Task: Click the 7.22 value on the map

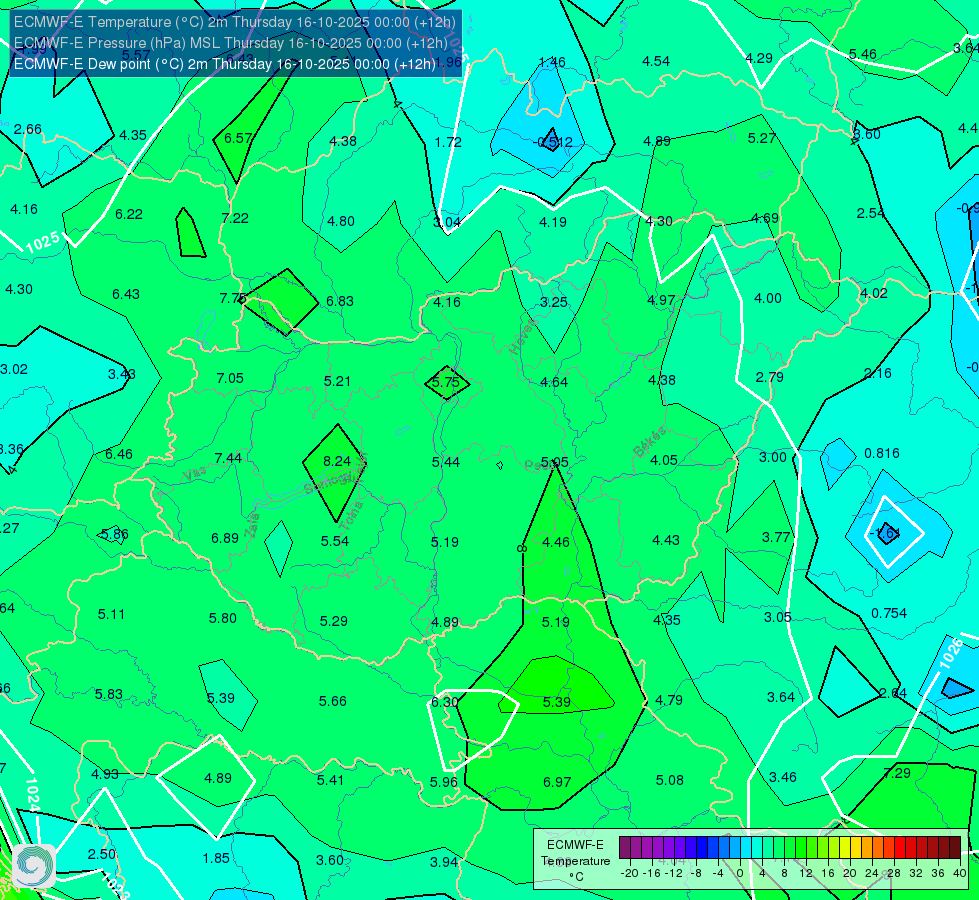Action: point(235,218)
